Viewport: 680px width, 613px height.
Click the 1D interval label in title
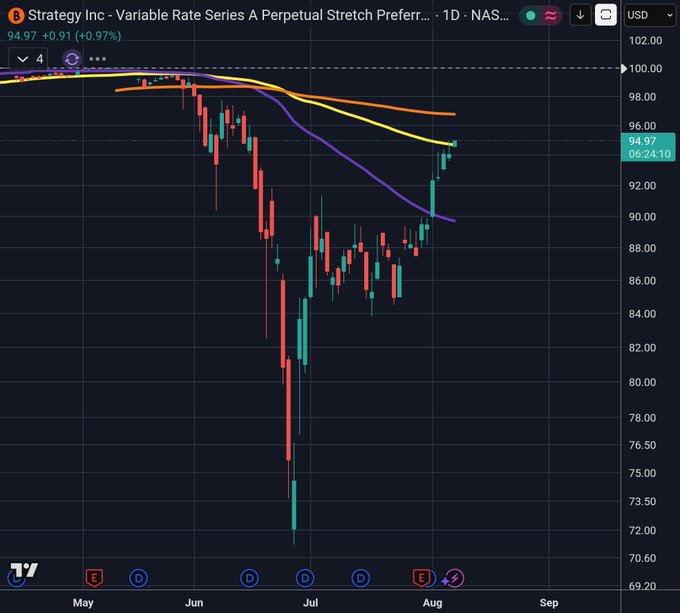click(x=451, y=16)
